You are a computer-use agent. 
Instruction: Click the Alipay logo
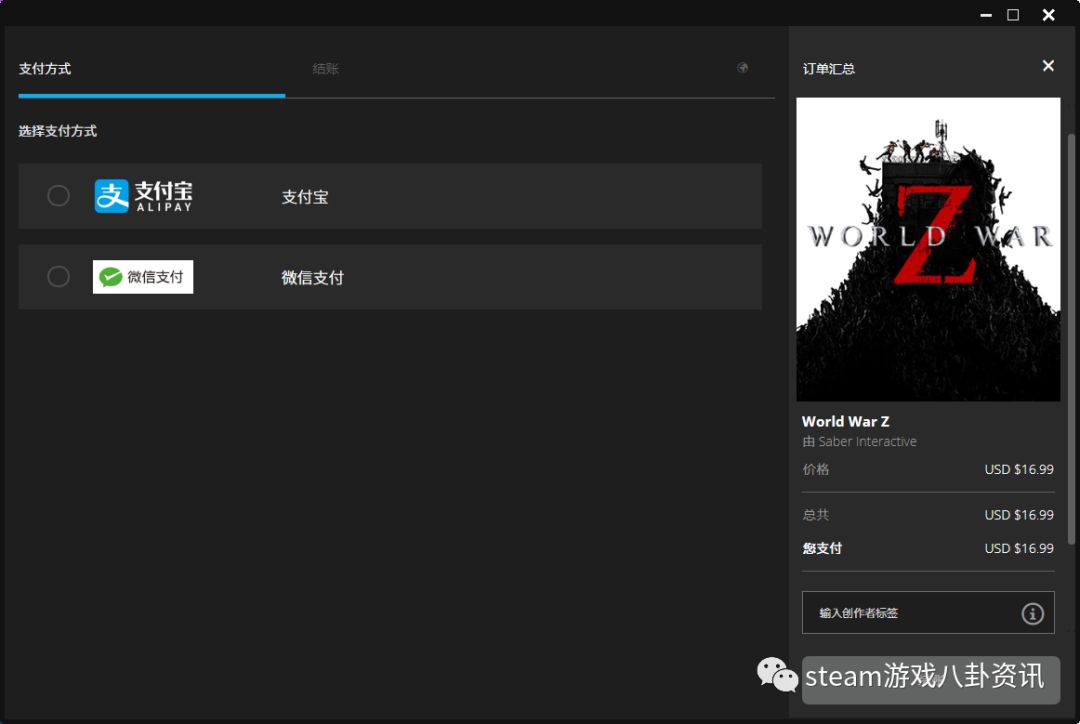pos(143,196)
